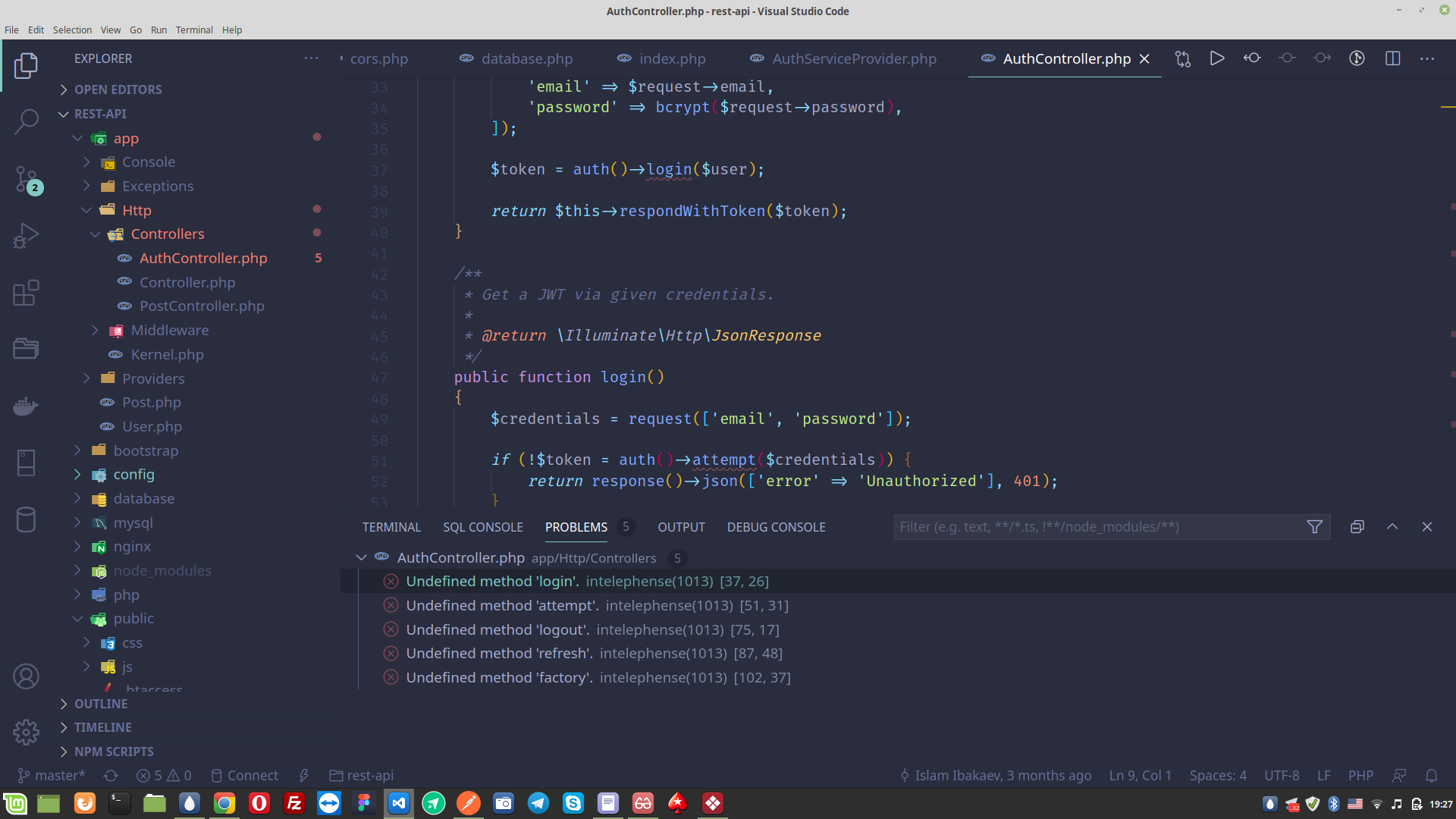This screenshot has width=1456, height=819.
Task: Collapse the app folder
Action: tap(125, 138)
